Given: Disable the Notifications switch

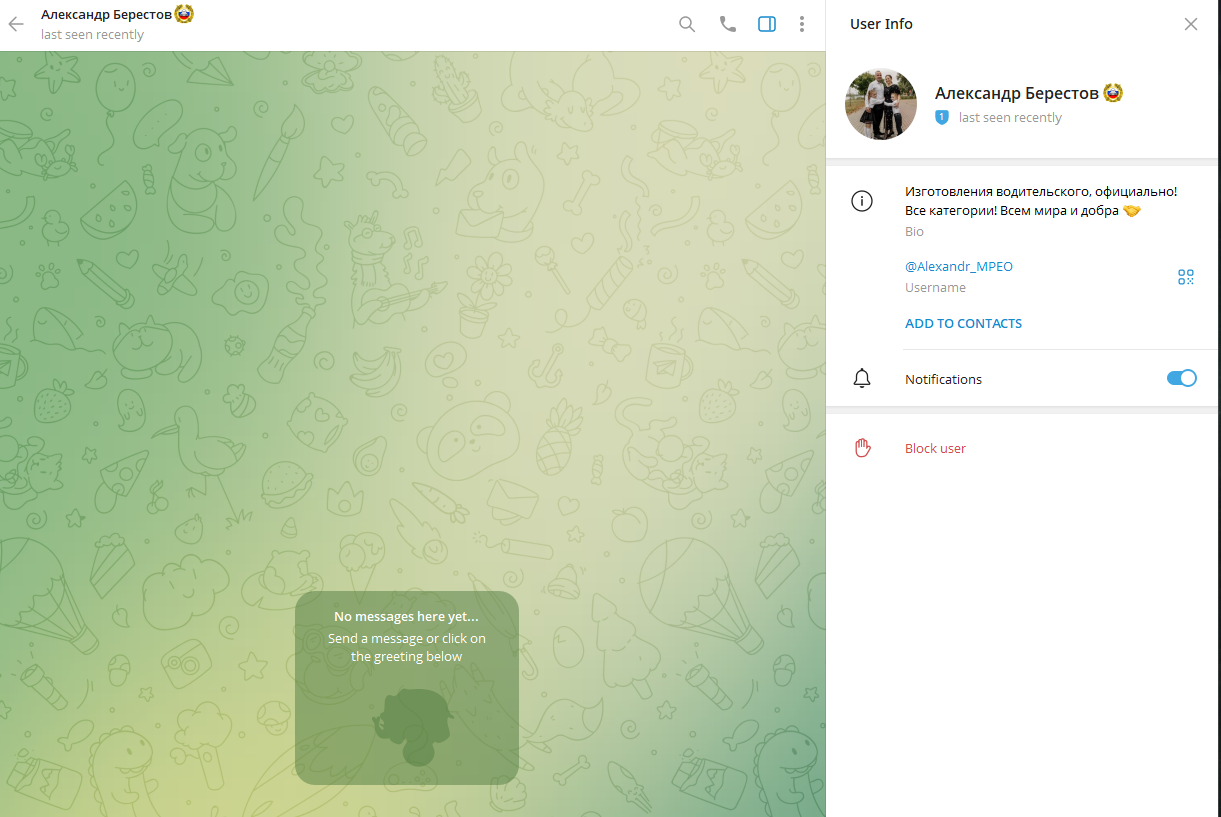Looking at the screenshot, I should point(1181,378).
